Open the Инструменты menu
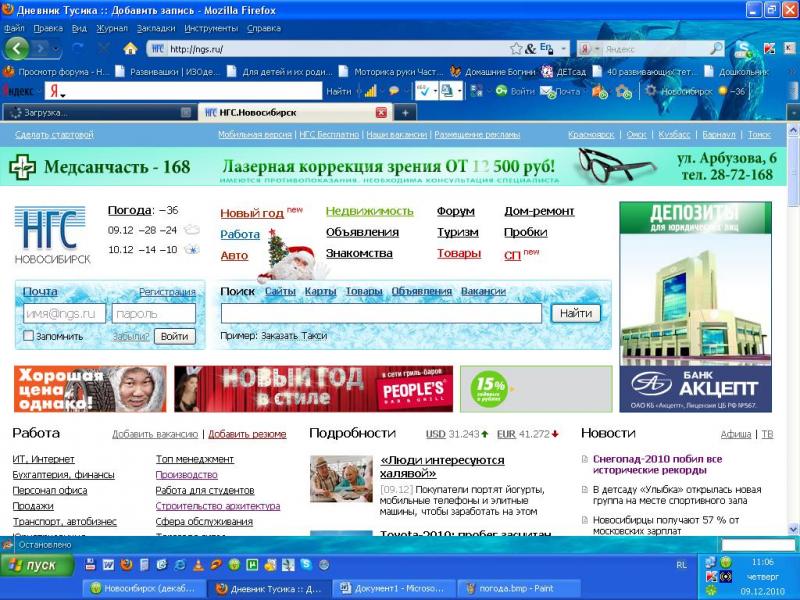This screenshot has width=800, height=600. pos(211,28)
